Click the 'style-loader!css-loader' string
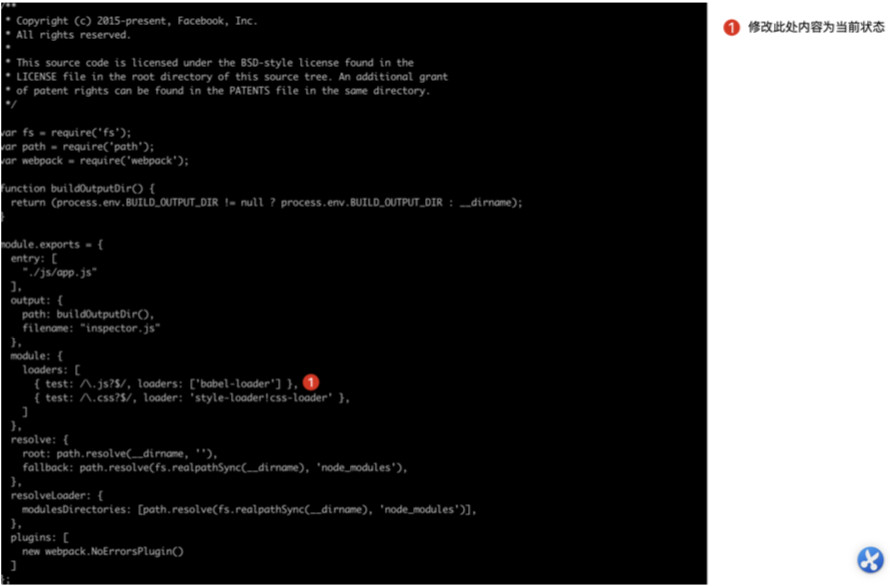890x586 pixels. tap(263, 397)
